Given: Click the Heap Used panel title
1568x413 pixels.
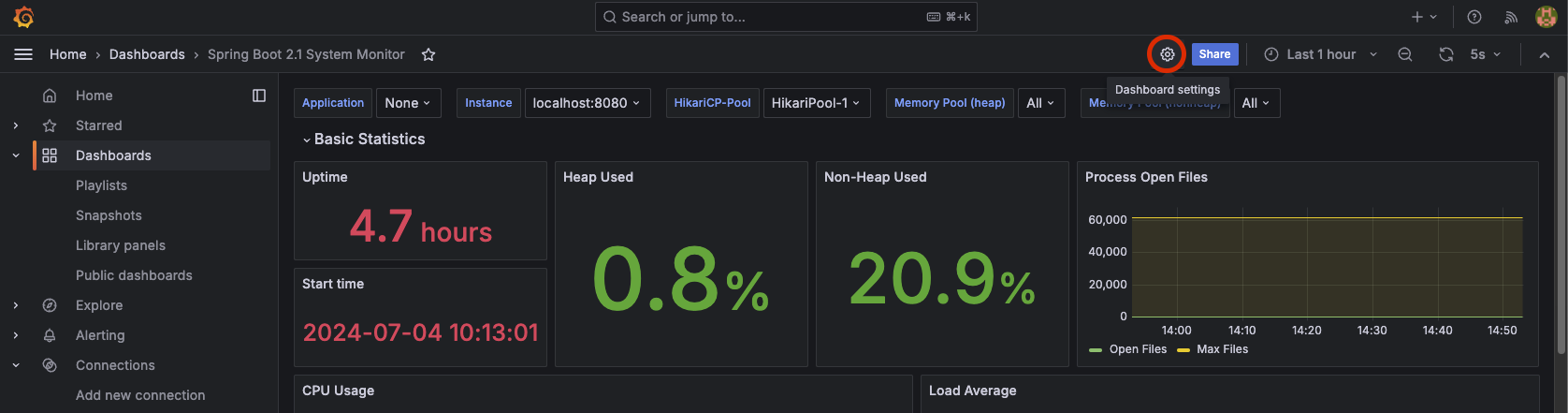Looking at the screenshot, I should click(598, 177).
